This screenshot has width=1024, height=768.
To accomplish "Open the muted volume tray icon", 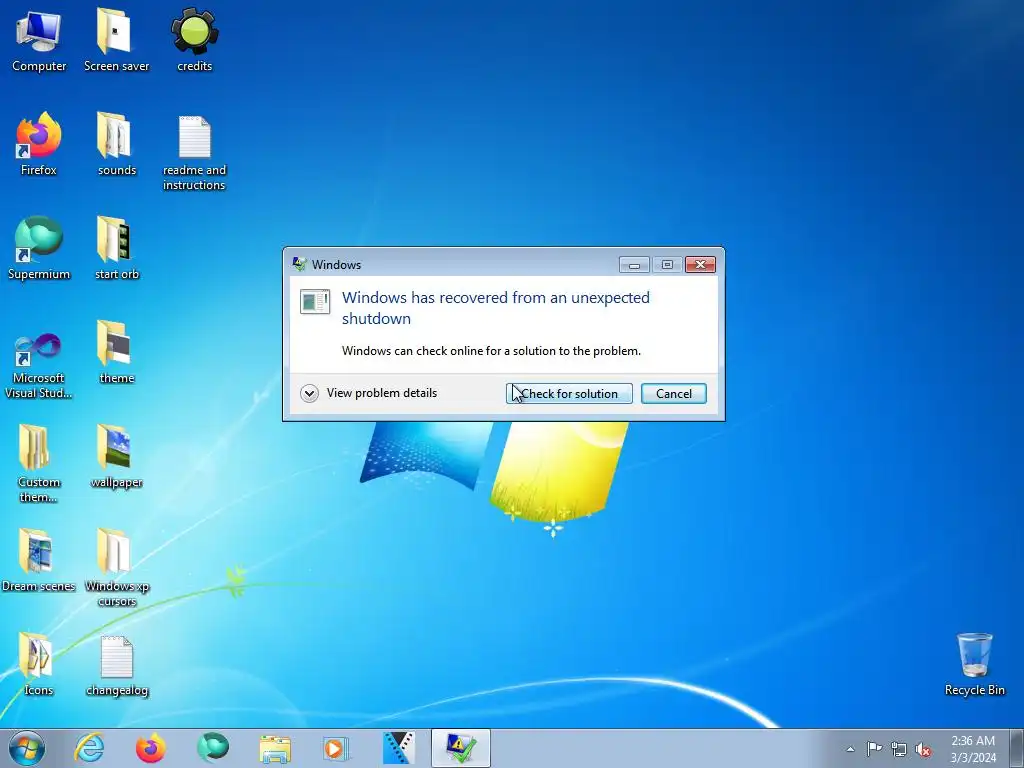I will coord(923,749).
